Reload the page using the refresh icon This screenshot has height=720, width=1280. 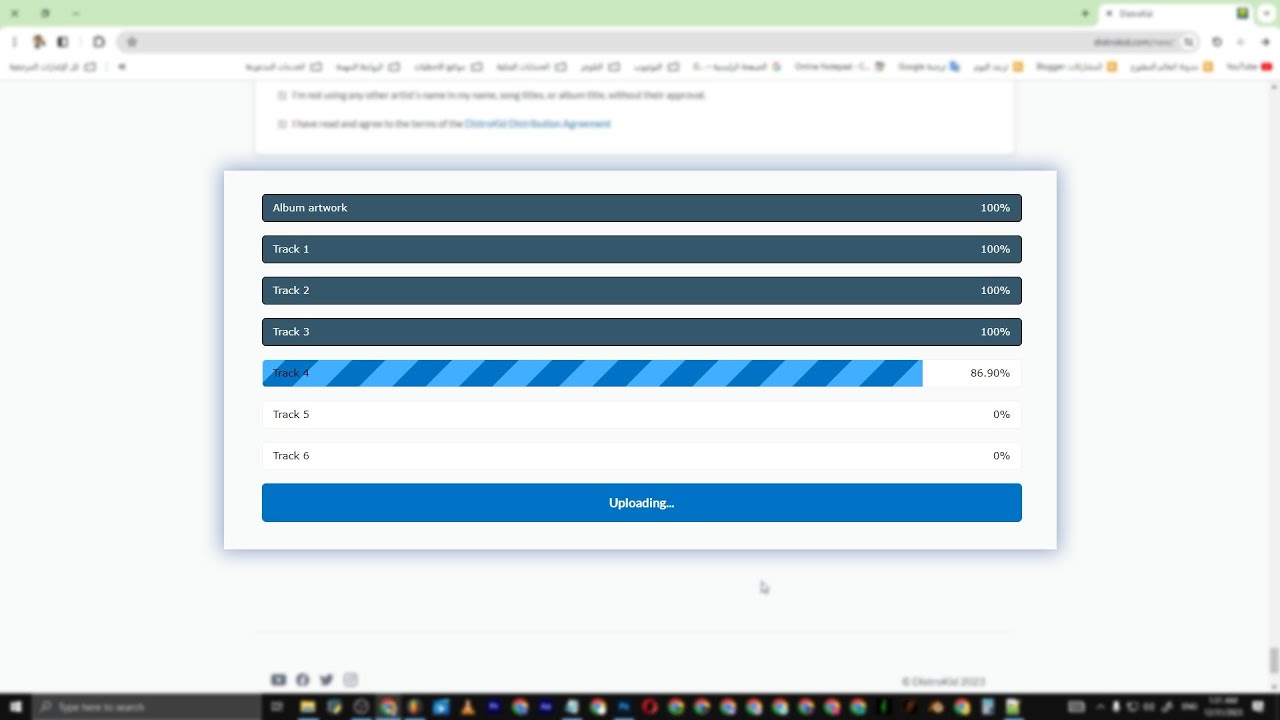click(1217, 42)
